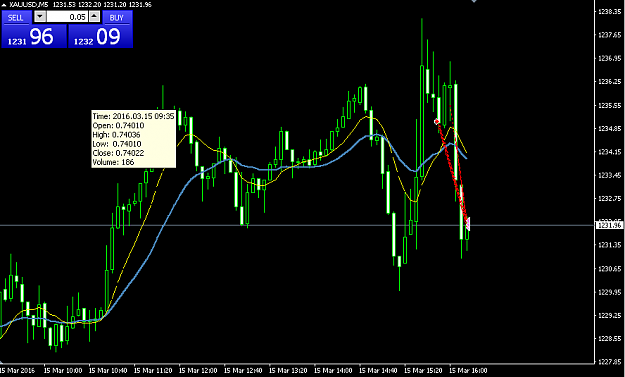Click the 1227.85 price scale label

coord(609,362)
